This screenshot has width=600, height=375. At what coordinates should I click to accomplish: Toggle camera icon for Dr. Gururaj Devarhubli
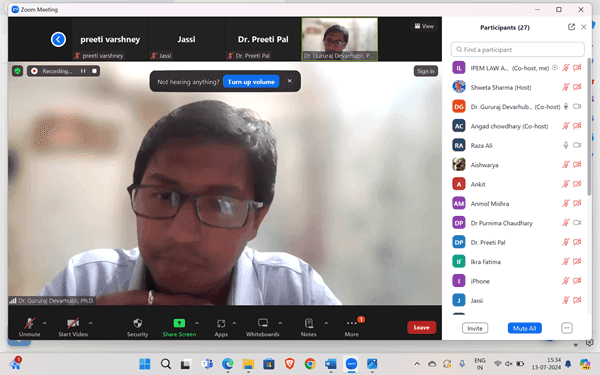pyautogui.click(x=577, y=107)
